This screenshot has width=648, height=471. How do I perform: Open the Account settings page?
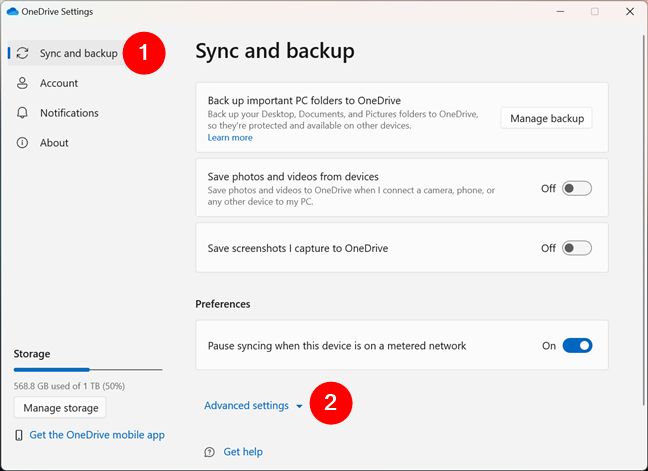coord(59,83)
